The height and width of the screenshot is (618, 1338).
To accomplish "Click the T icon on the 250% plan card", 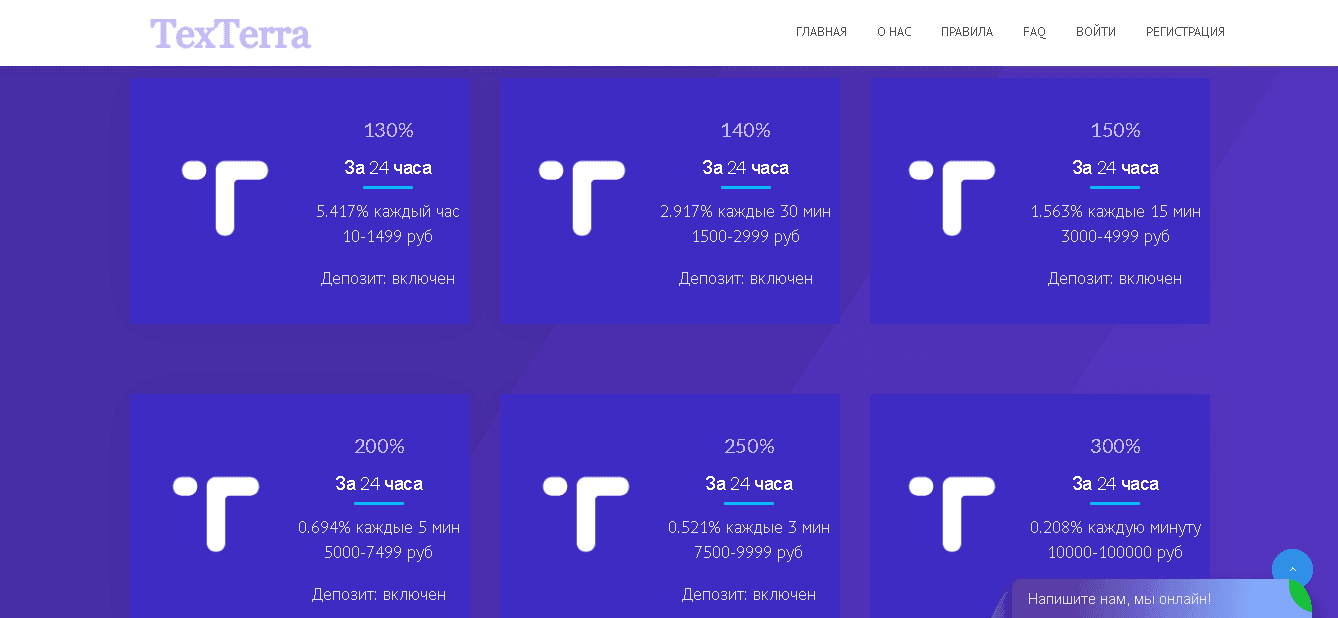I will [585, 513].
